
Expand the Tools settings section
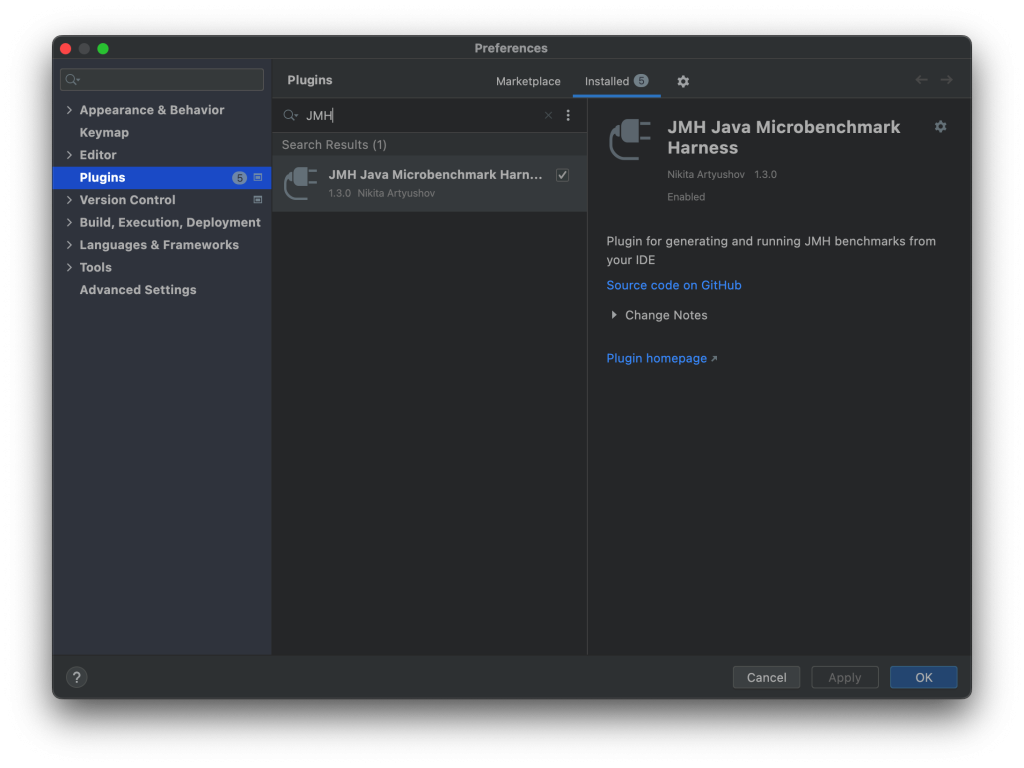coord(69,267)
